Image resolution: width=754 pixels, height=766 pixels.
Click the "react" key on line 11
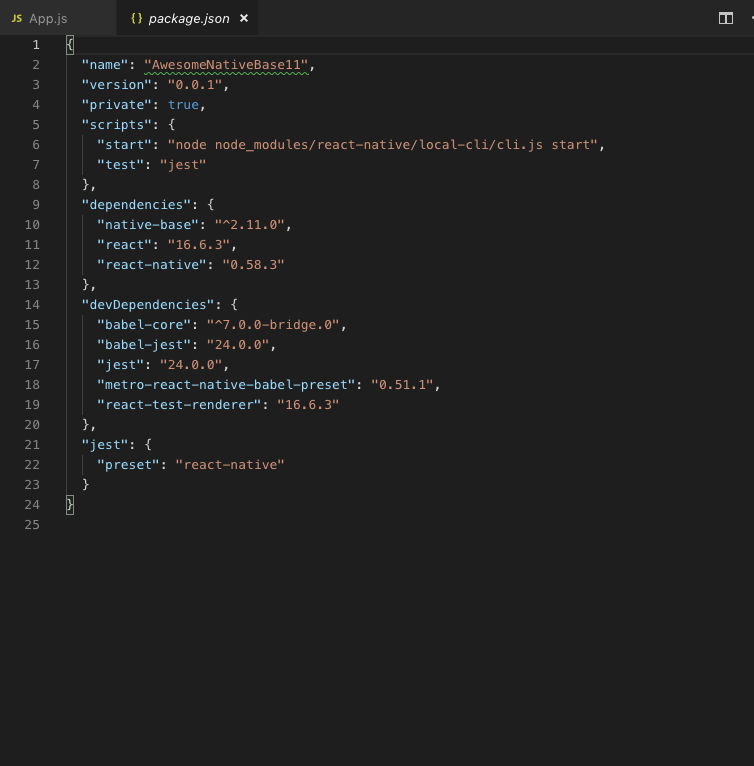point(125,245)
